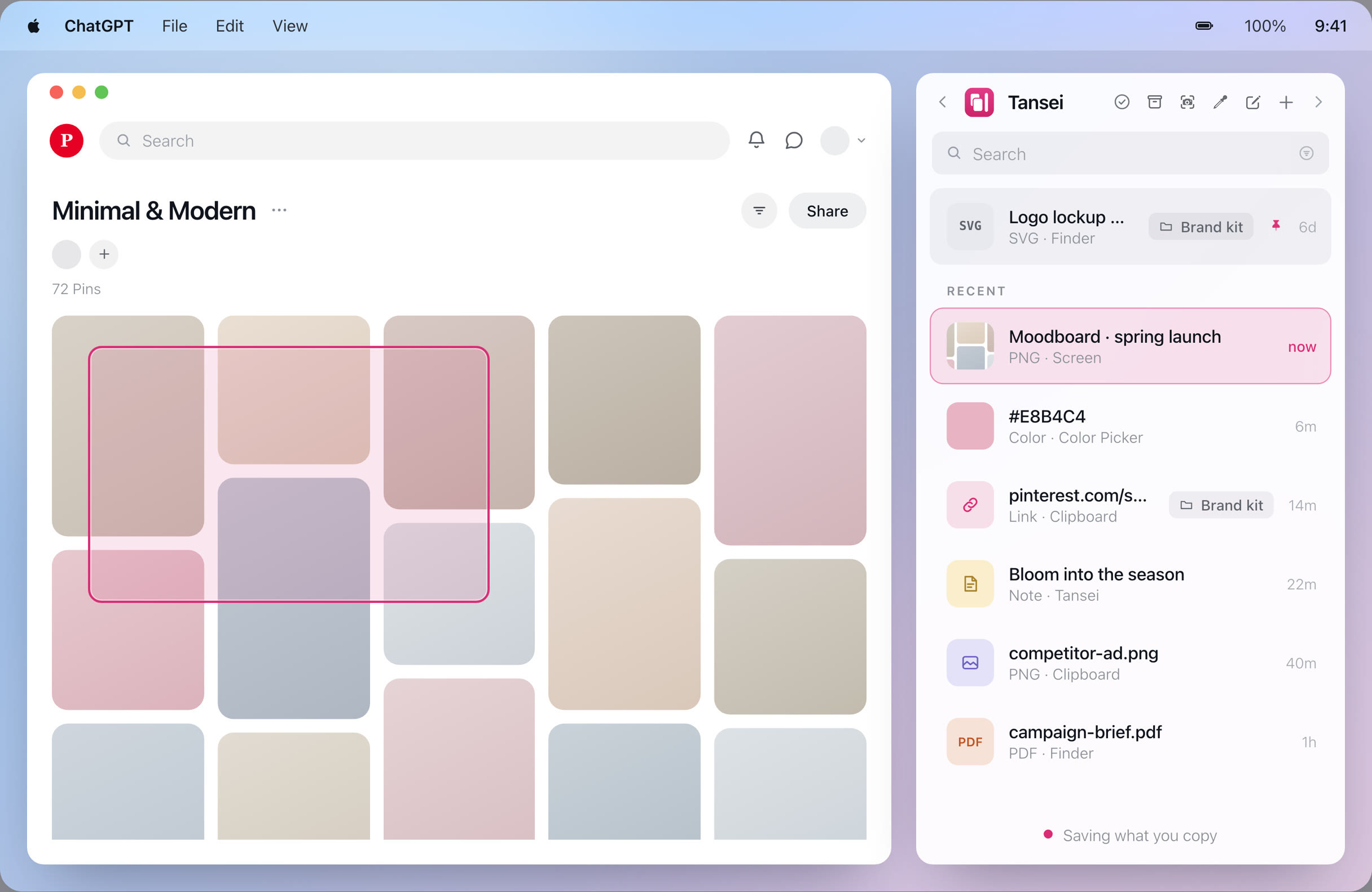Screen dimensions: 1372x892
Task: Focus the Tansei search field
Action: 1129,153
